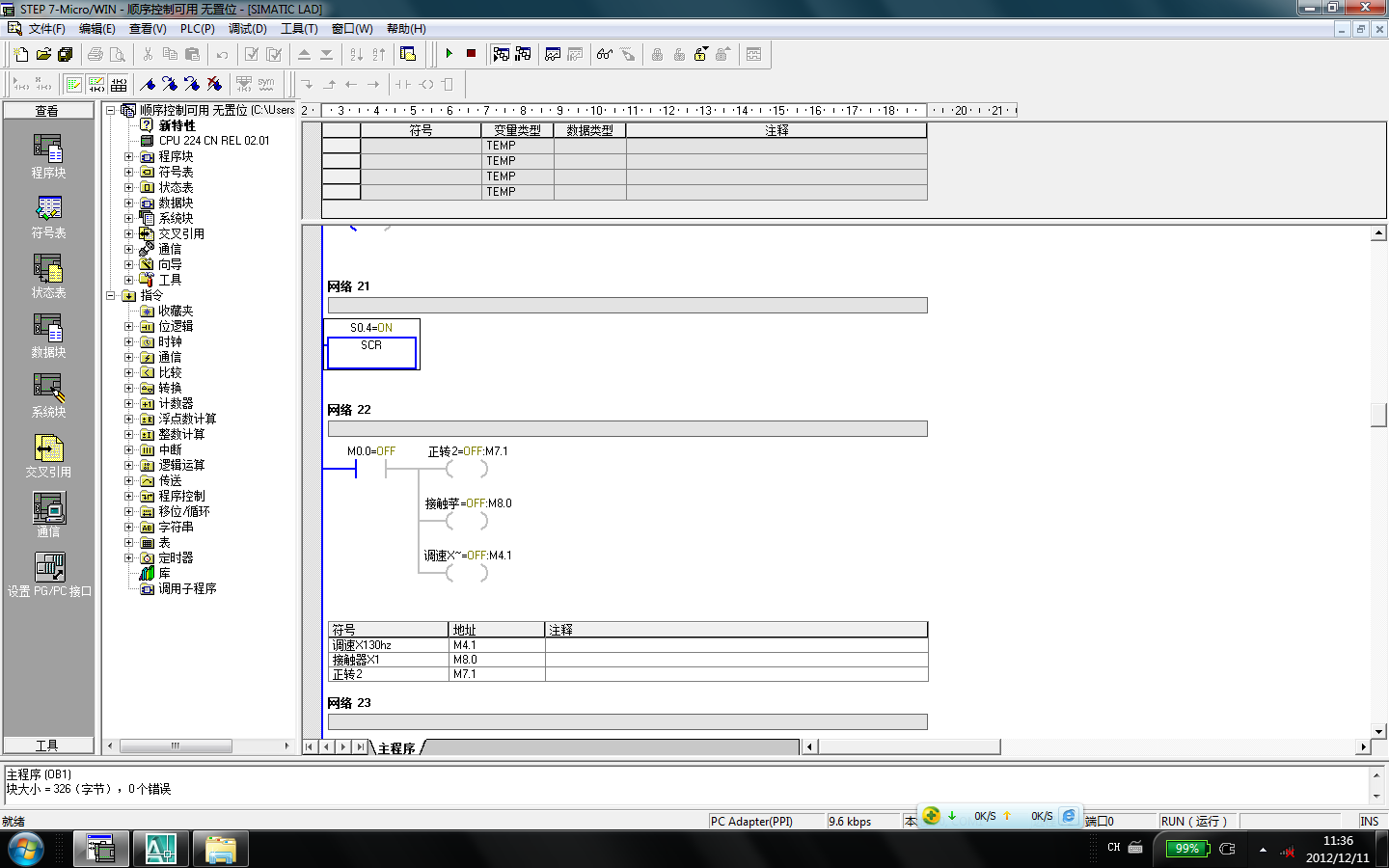Toggle POU comments display
The height and width of the screenshot is (868, 1389).
(x=74, y=84)
